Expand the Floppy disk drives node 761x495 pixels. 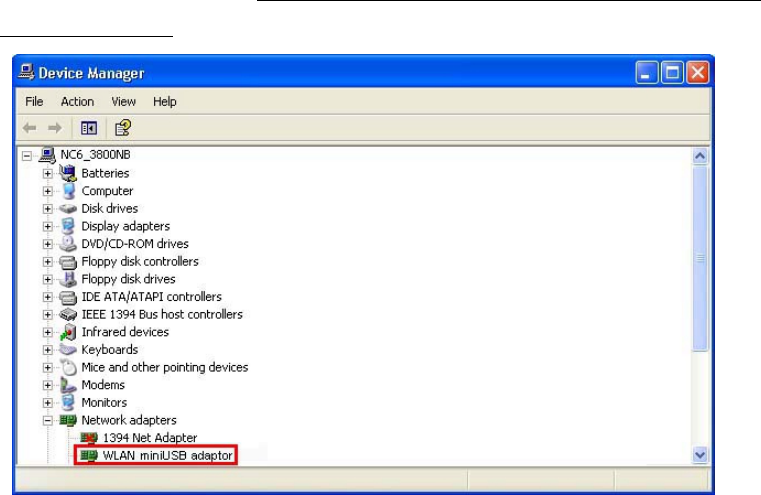coord(48,280)
